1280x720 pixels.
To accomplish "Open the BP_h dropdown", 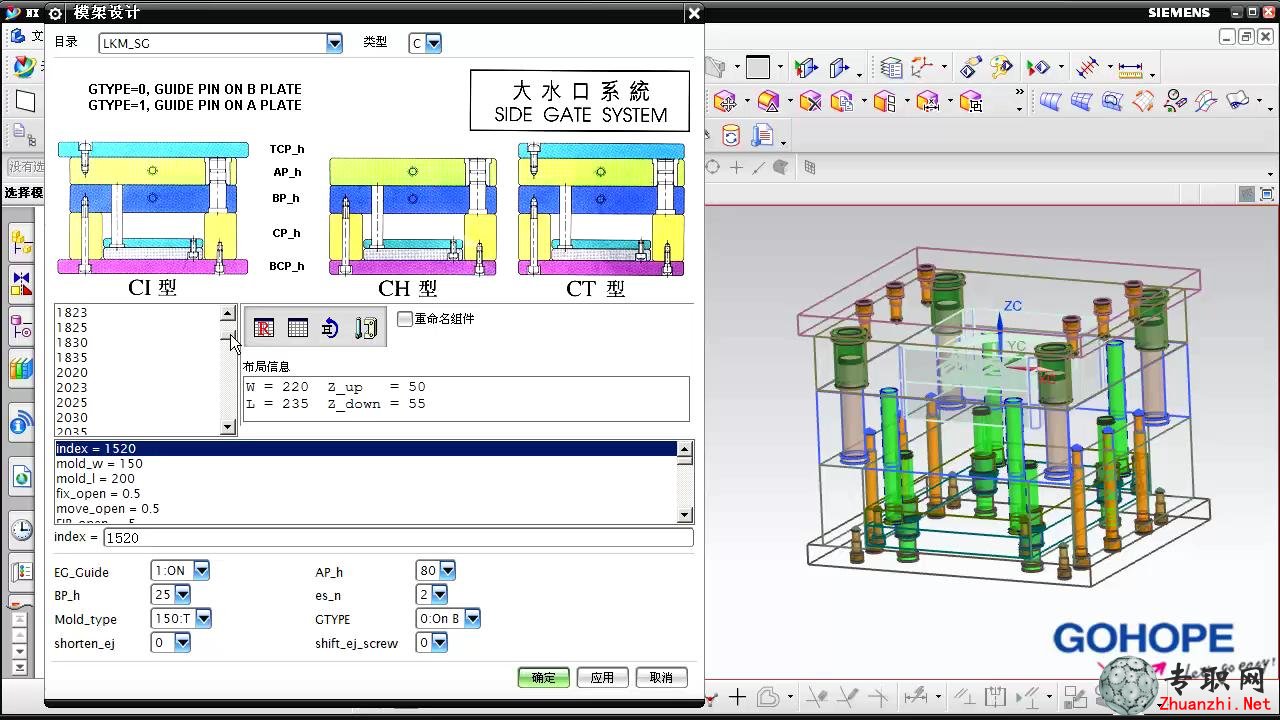I will pos(182,594).
